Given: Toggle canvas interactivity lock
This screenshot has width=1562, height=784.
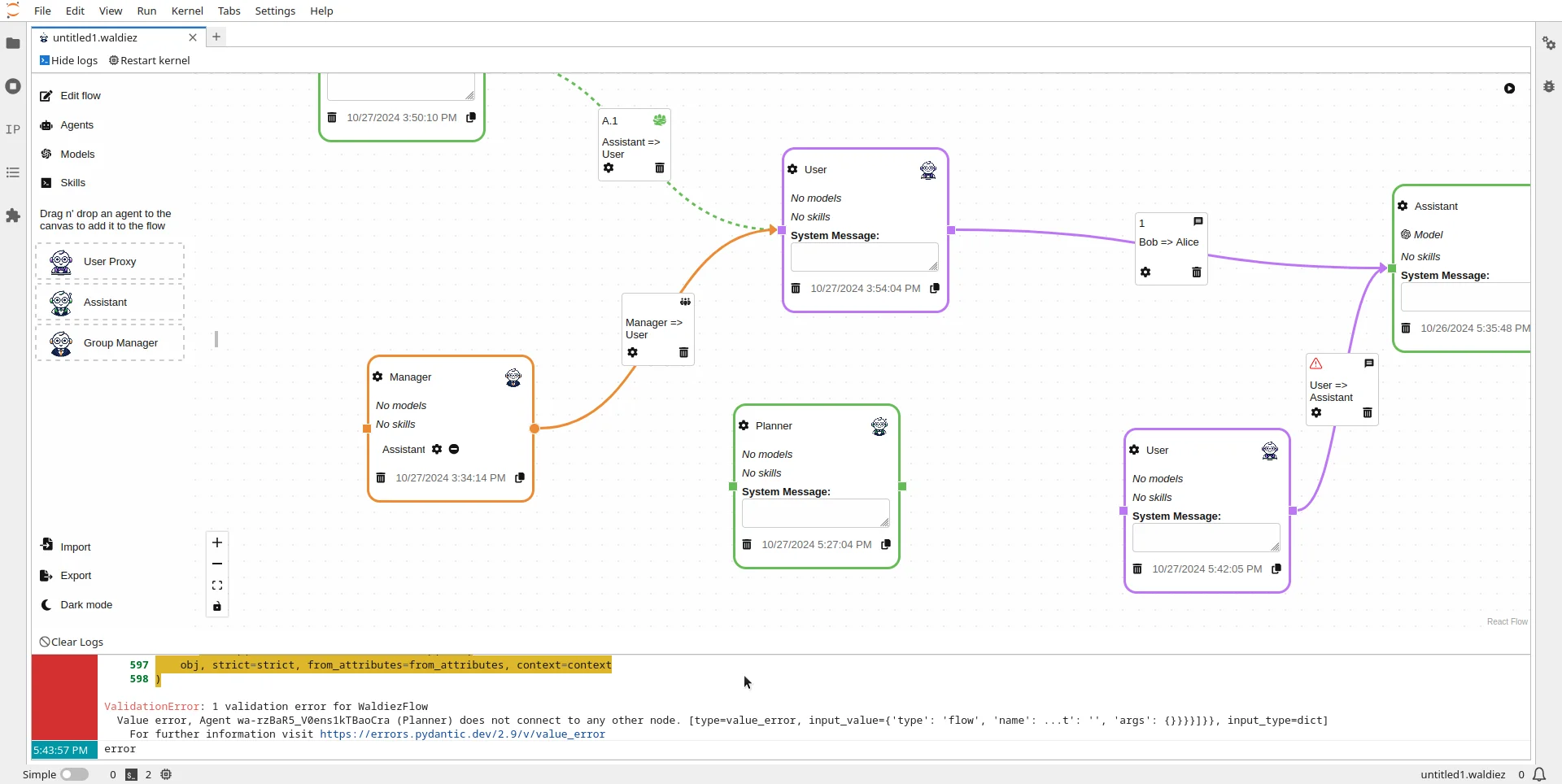Looking at the screenshot, I should click(x=217, y=607).
